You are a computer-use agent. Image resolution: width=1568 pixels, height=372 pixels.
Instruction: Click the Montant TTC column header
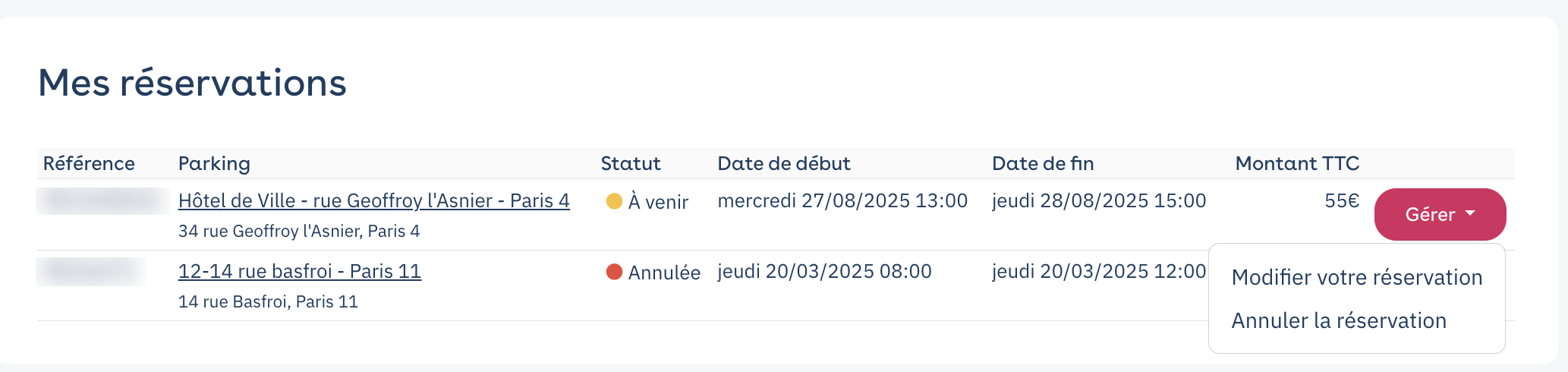[x=1297, y=164]
